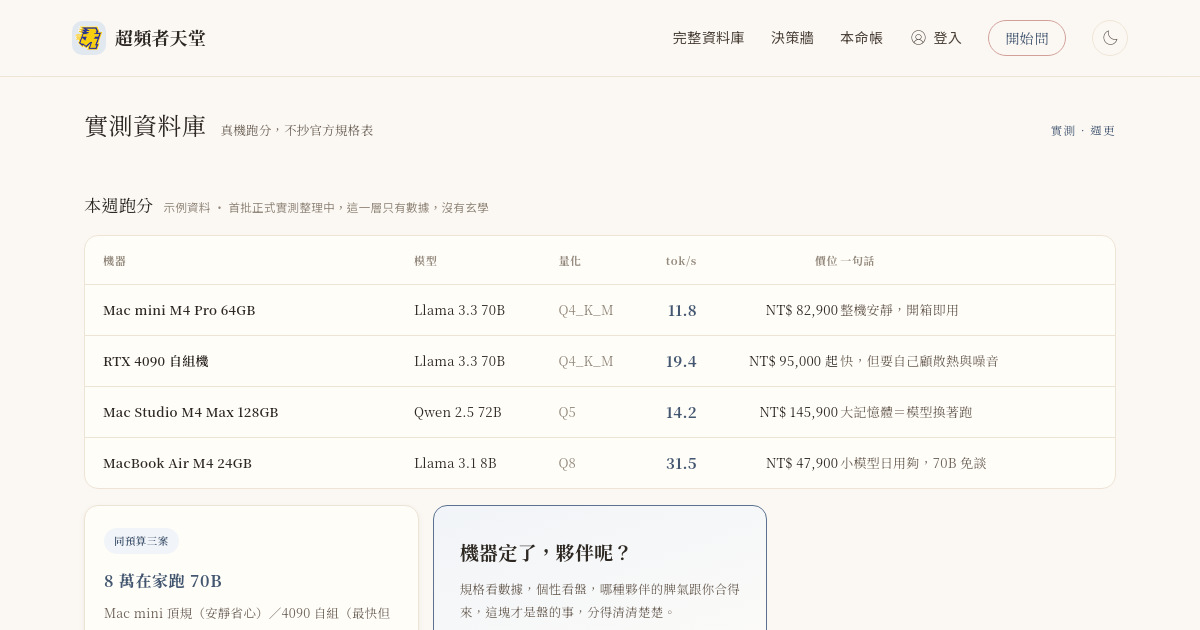Go to the 決策牆 page
Screen dimensions: 1200x630
[792, 38]
